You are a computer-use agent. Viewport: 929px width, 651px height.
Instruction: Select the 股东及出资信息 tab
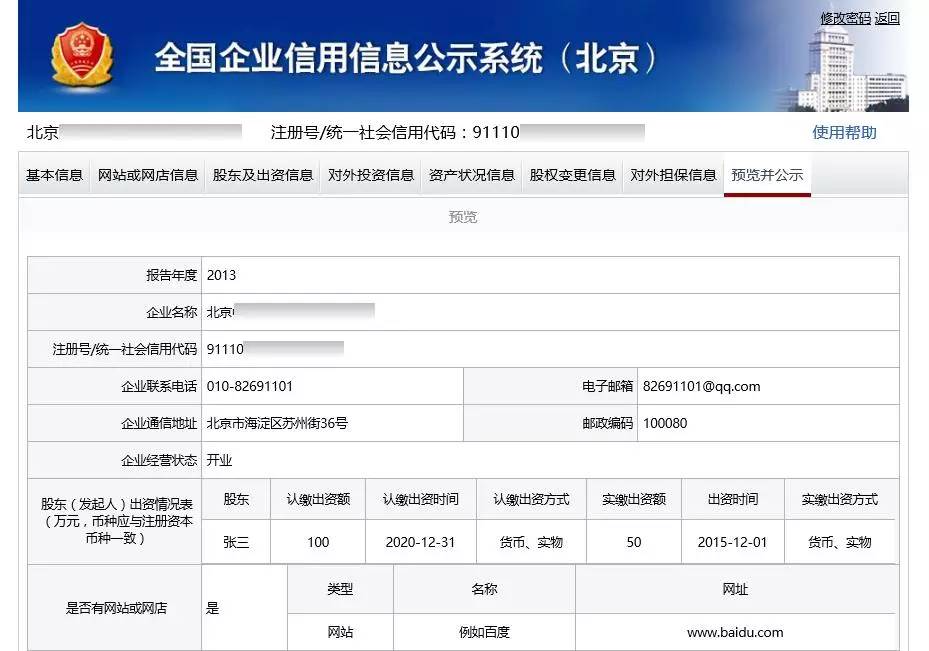click(263, 175)
